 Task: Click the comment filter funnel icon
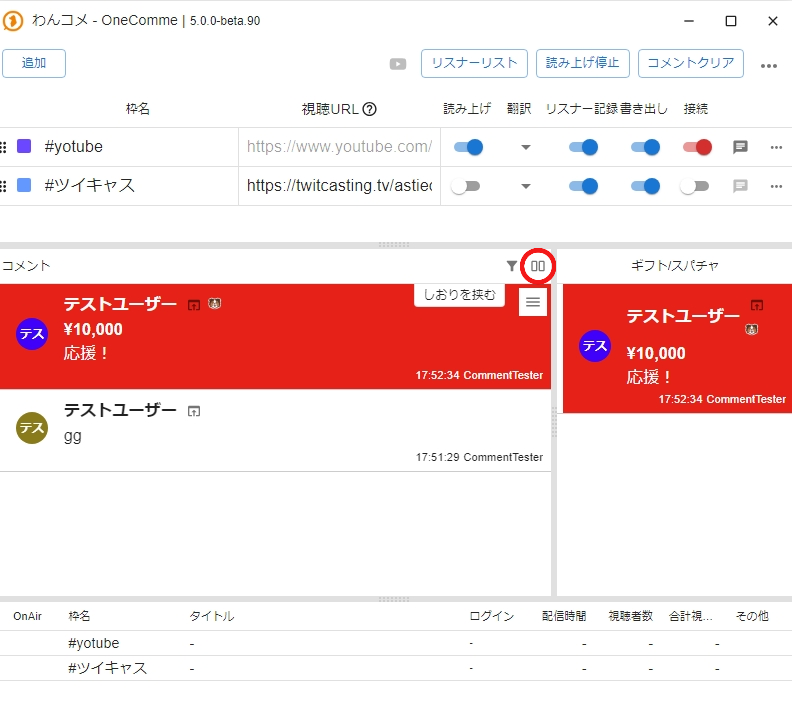(x=512, y=266)
